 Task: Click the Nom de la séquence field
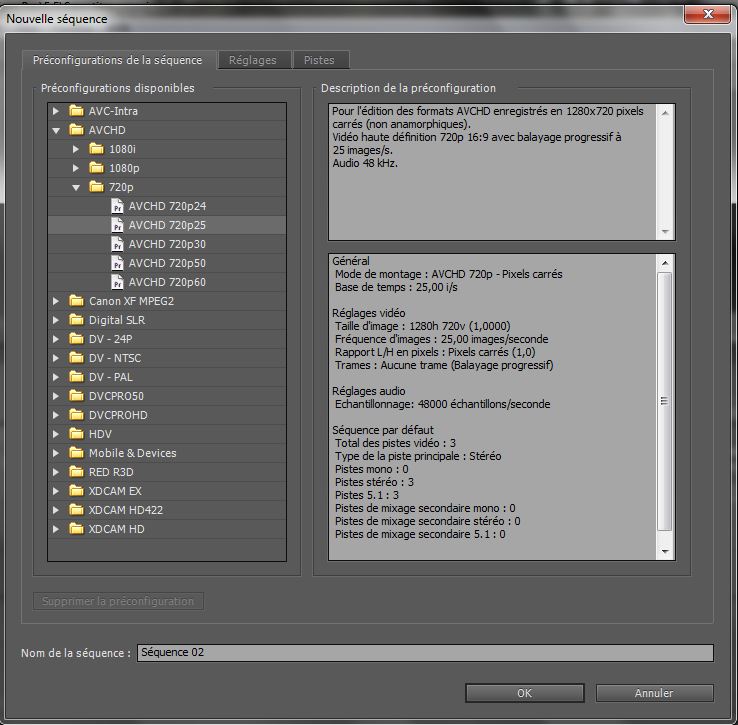pos(425,652)
